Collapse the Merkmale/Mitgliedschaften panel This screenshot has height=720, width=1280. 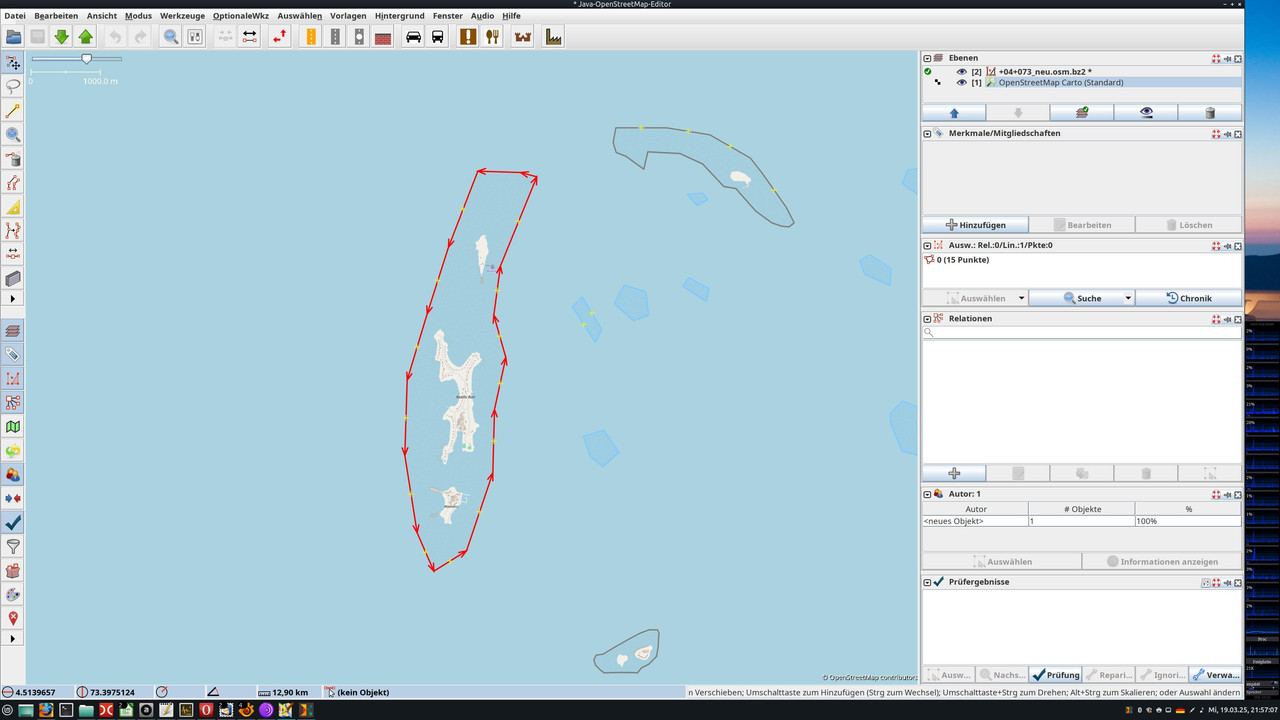click(927, 133)
